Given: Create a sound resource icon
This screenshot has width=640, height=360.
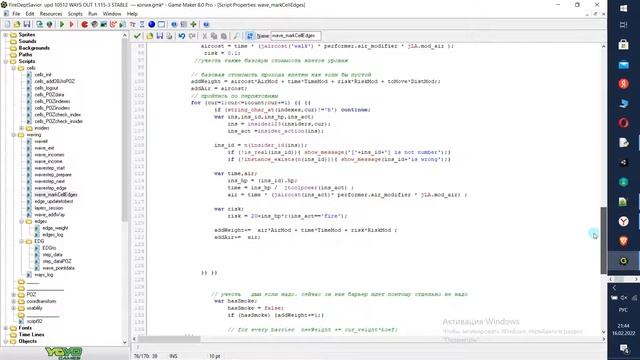Looking at the screenshot, I should click(94, 24).
